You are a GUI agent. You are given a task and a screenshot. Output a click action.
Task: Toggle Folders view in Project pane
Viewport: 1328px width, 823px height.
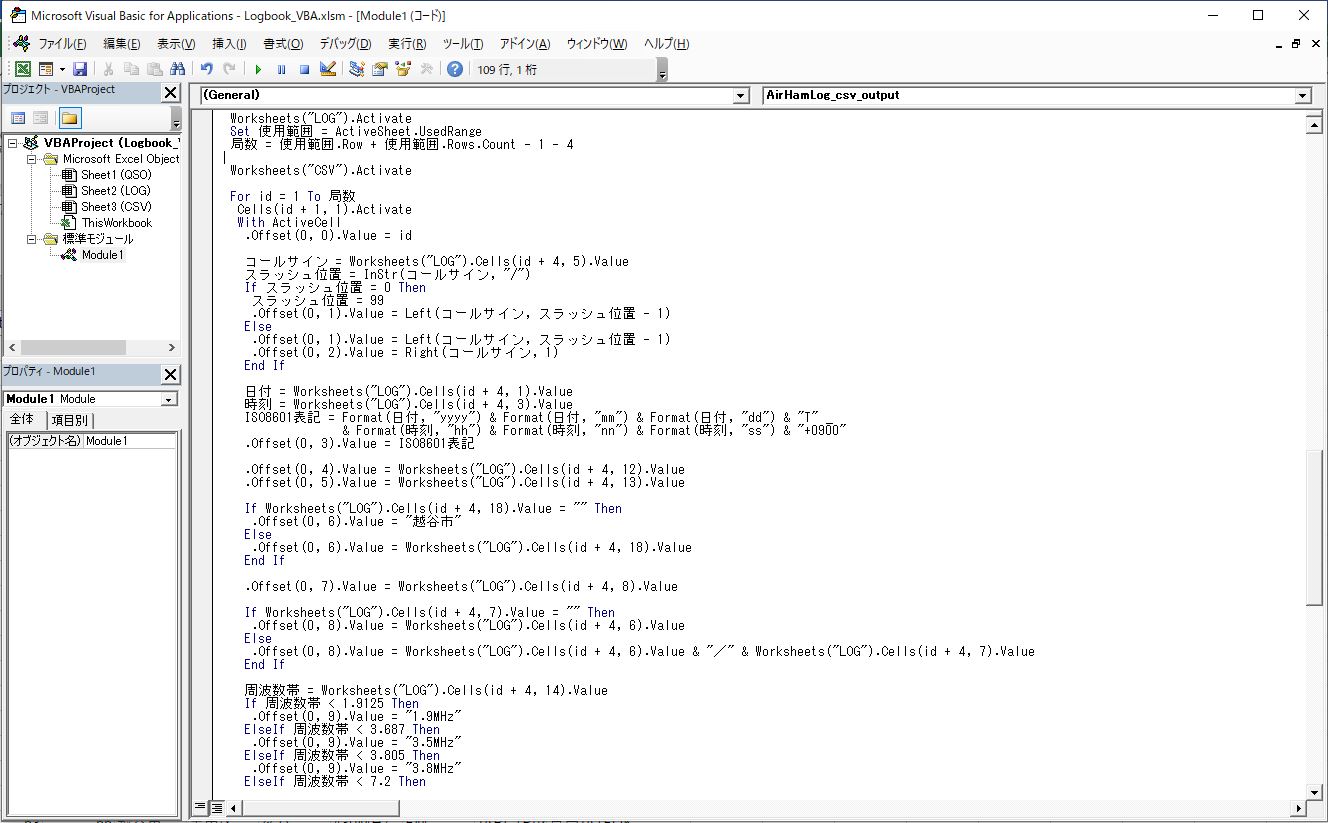tap(69, 118)
